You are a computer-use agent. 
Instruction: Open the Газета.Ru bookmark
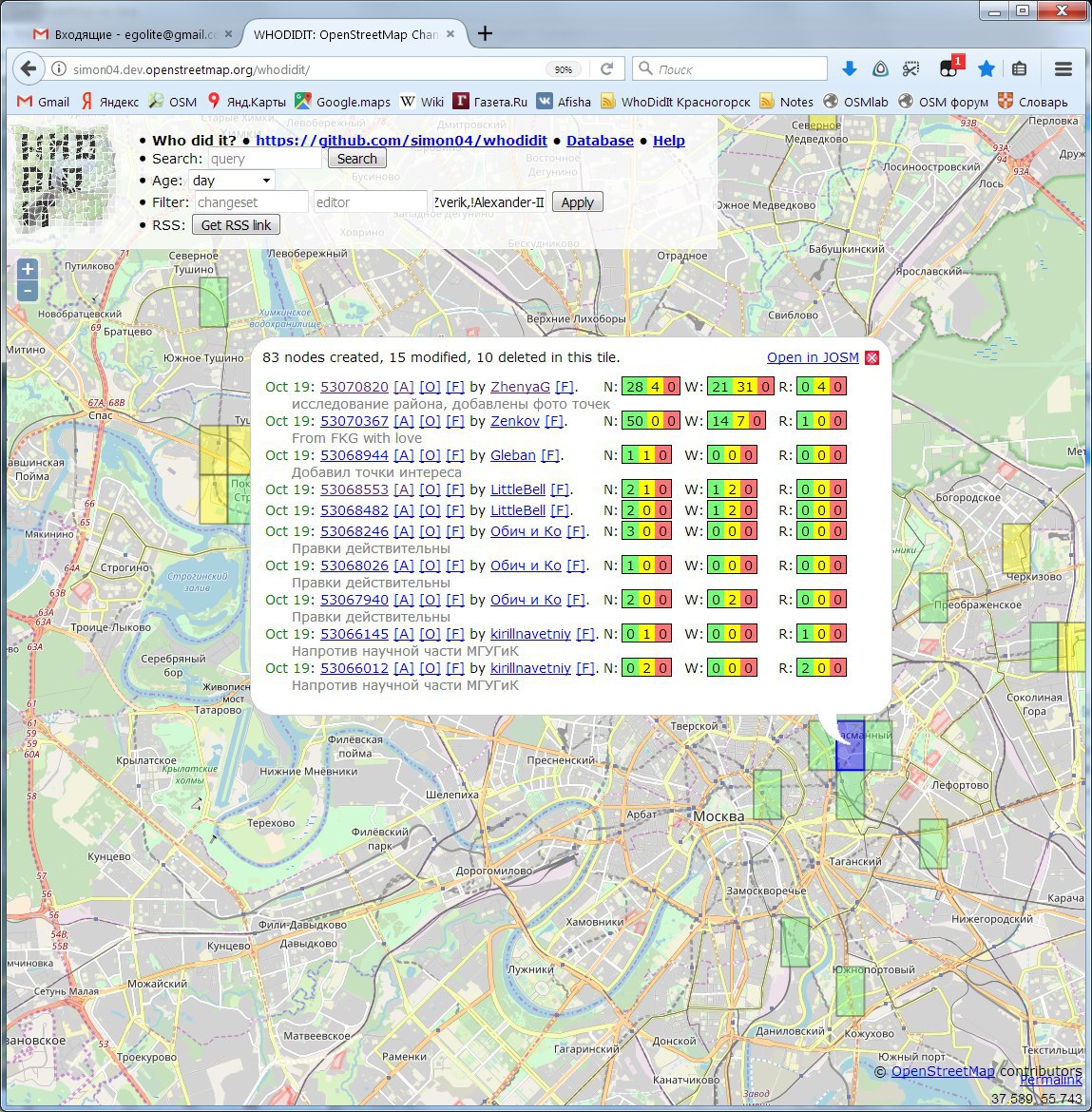point(490,102)
